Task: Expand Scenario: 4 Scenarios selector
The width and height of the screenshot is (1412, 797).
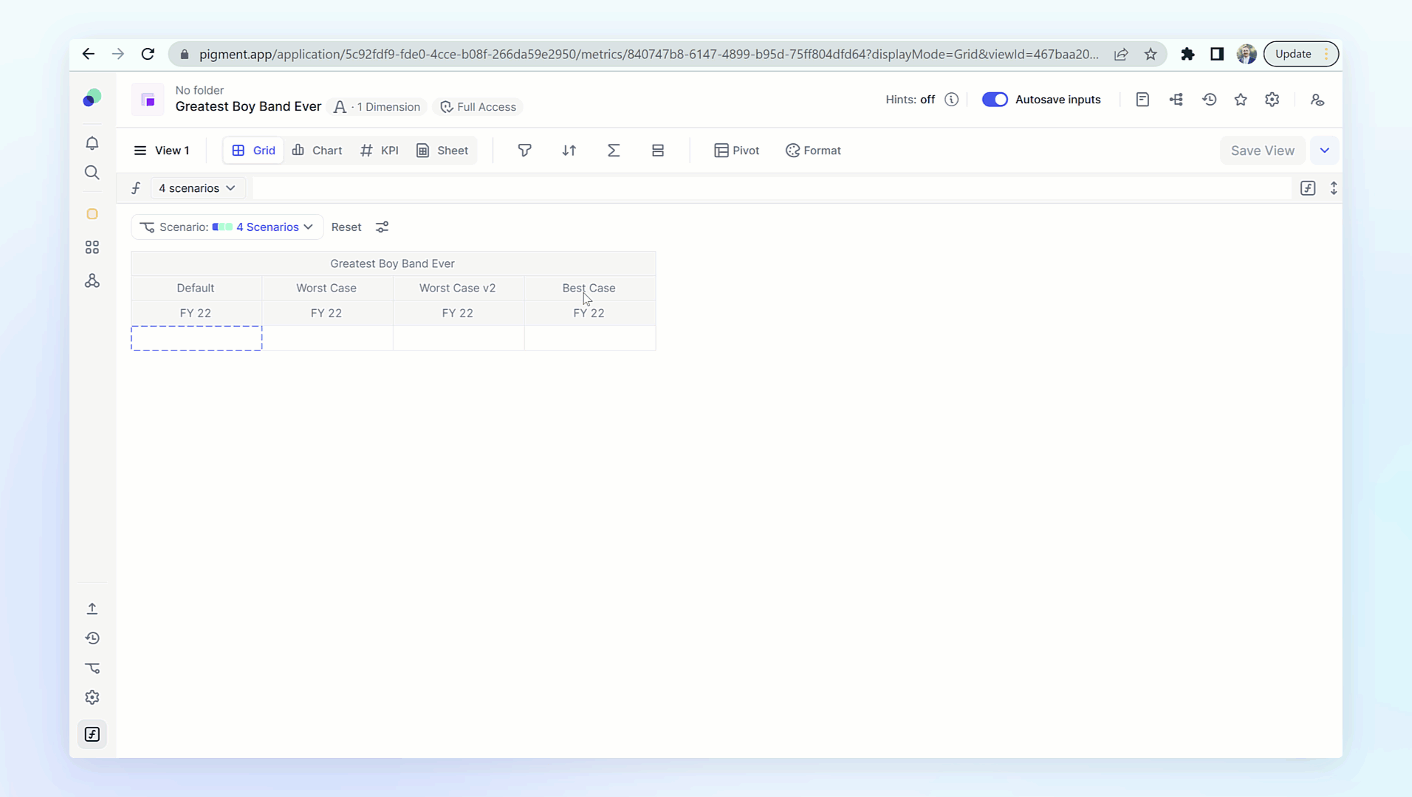Action: [x=227, y=227]
